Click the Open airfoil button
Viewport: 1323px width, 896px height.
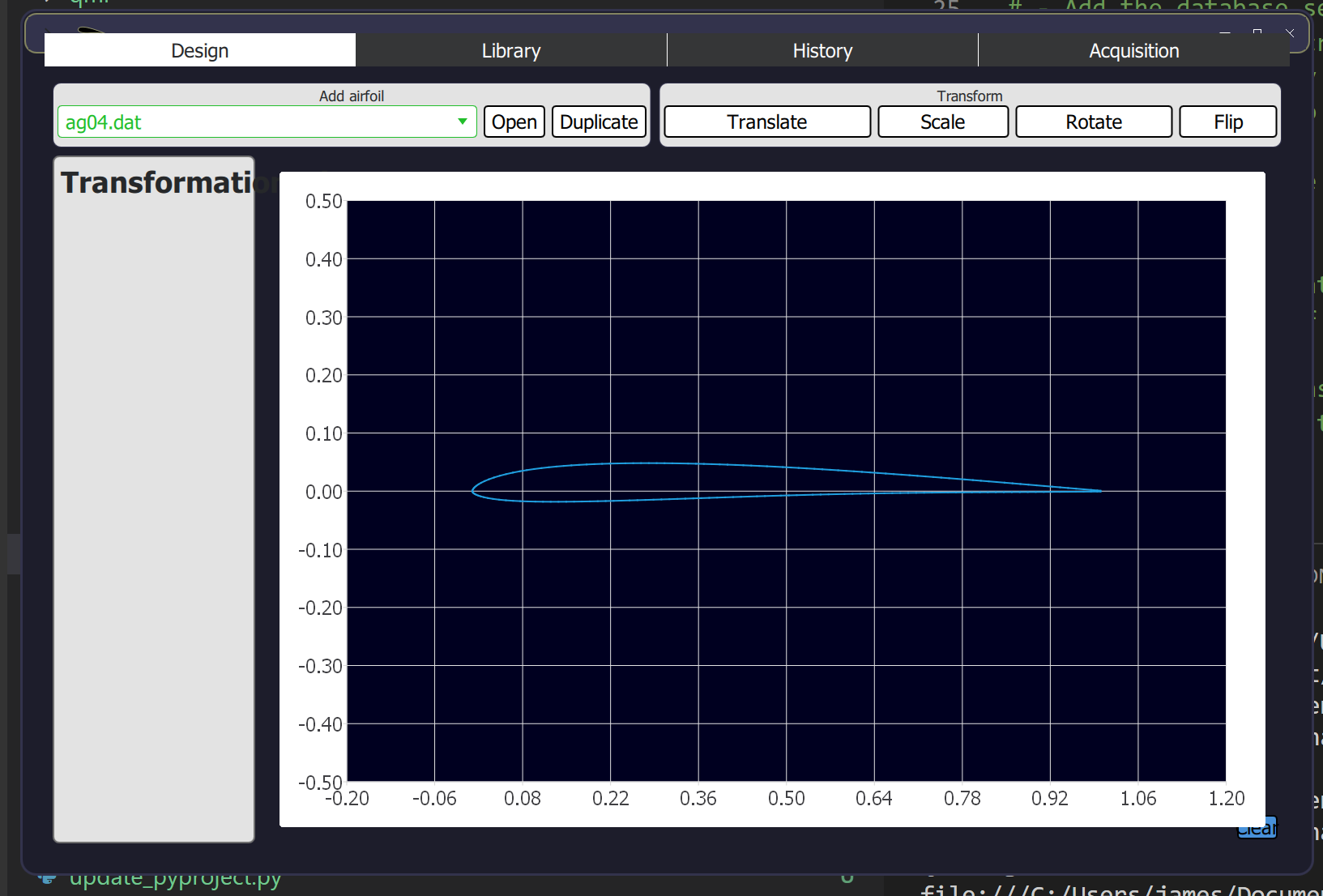[514, 122]
